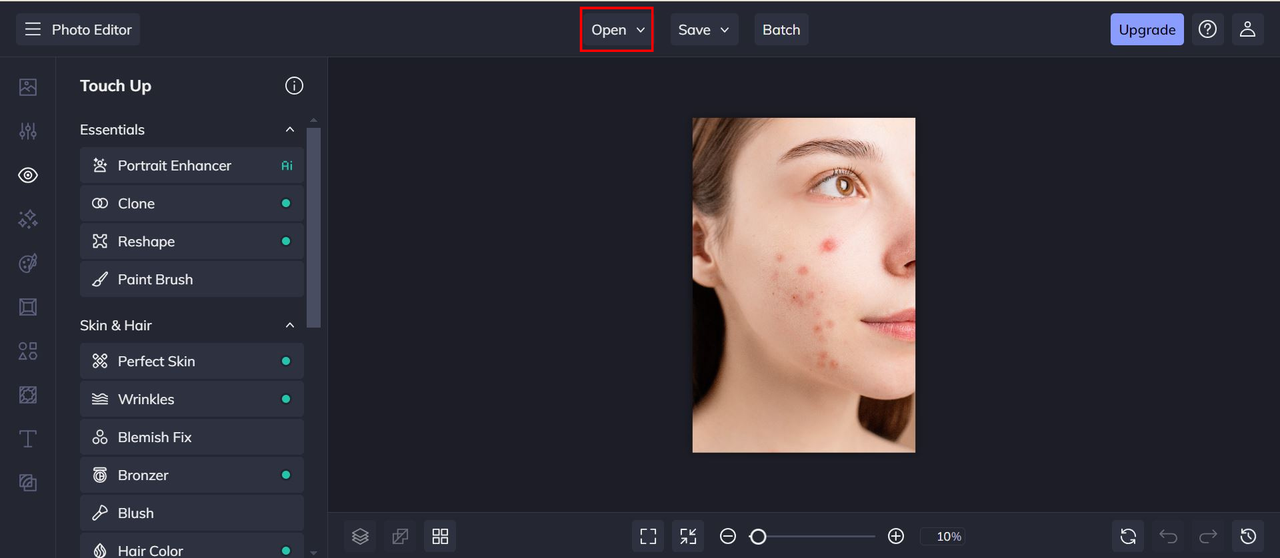The height and width of the screenshot is (558, 1280).
Task: Click the compare before-after icon in the bottom bar
Action: (x=400, y=536)
